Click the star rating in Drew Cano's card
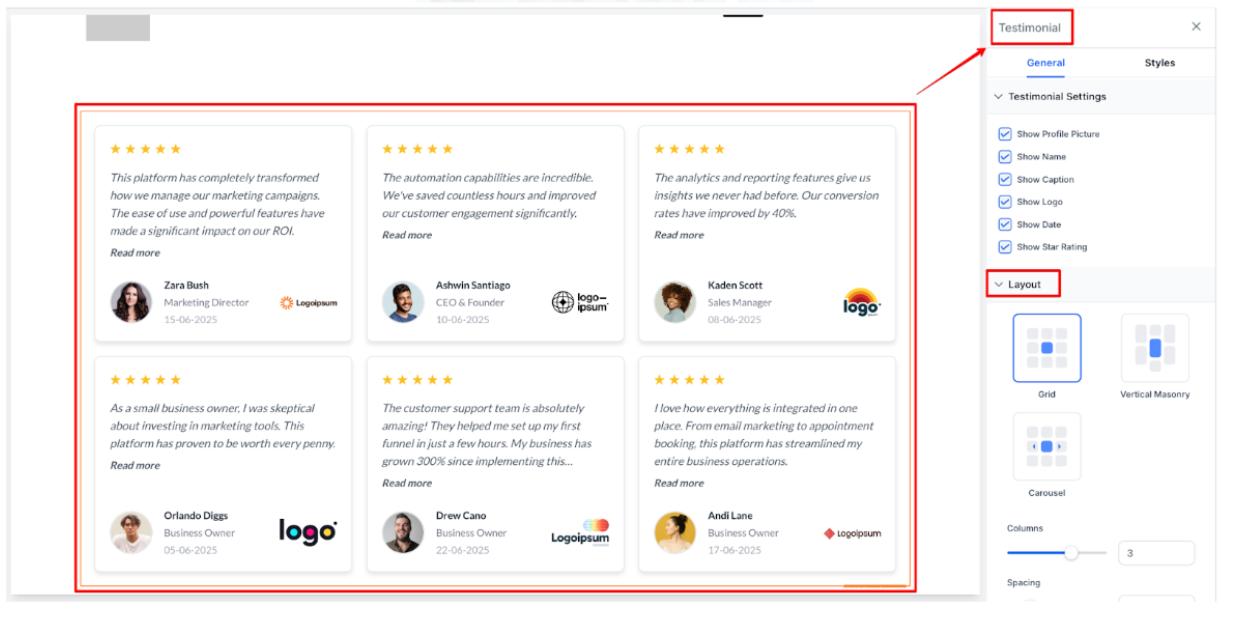 click(x=417, y=380)
